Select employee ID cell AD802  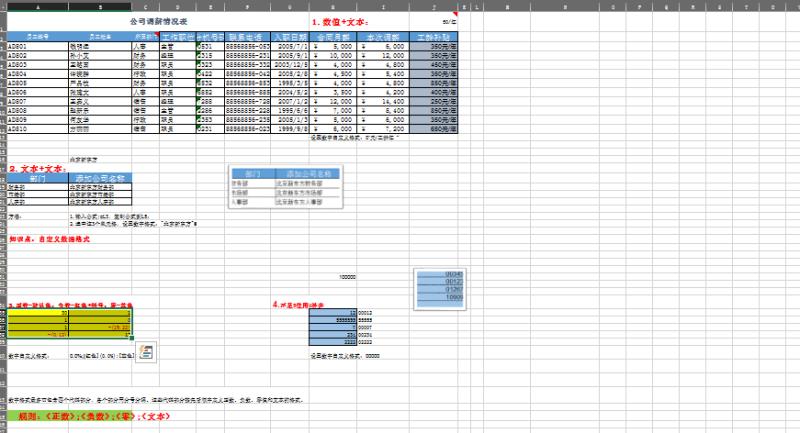point(38,55)
